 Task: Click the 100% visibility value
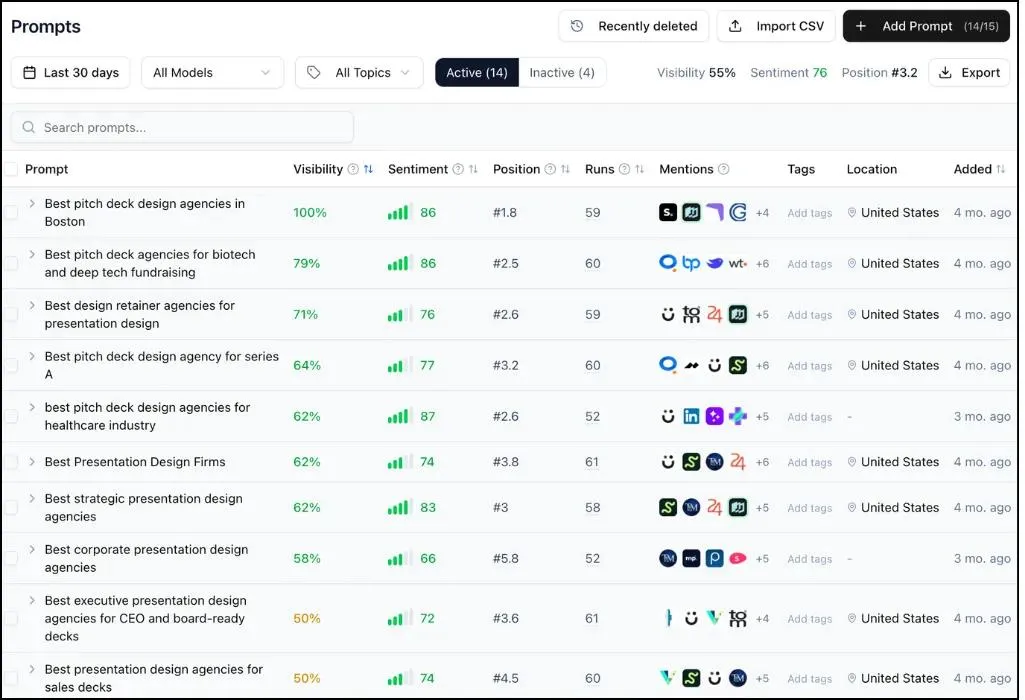click(x=310, y=212)
